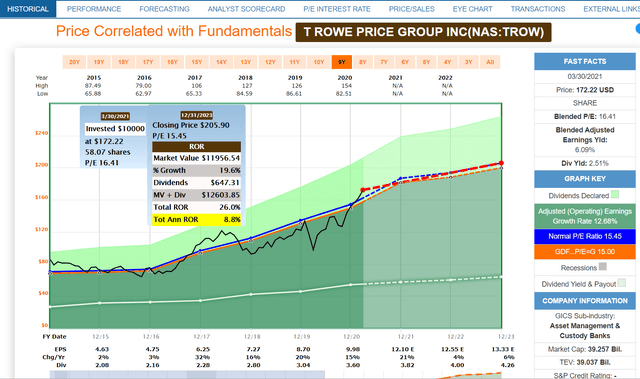Open the Price/Sales tab

coord(411,9)
